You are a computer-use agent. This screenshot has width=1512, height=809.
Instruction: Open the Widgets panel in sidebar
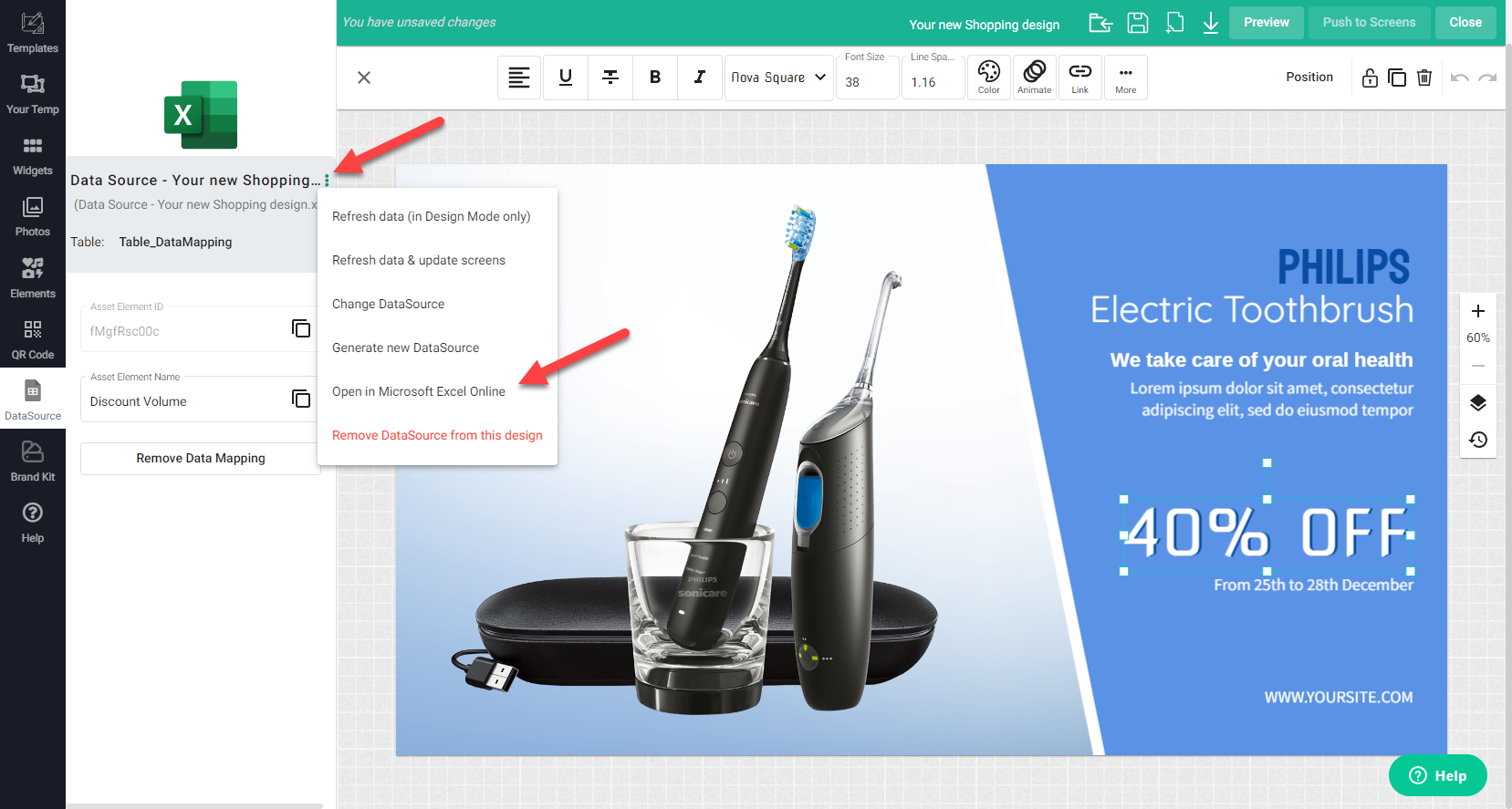tap(33, 155)
